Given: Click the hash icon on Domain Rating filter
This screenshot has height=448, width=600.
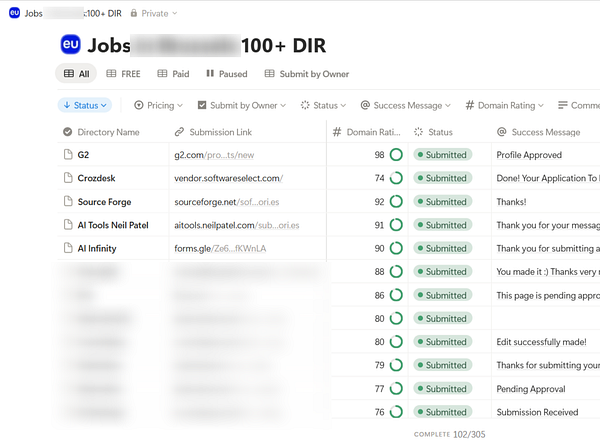Looking at the screenshot, I should click(x=470, y=105).
